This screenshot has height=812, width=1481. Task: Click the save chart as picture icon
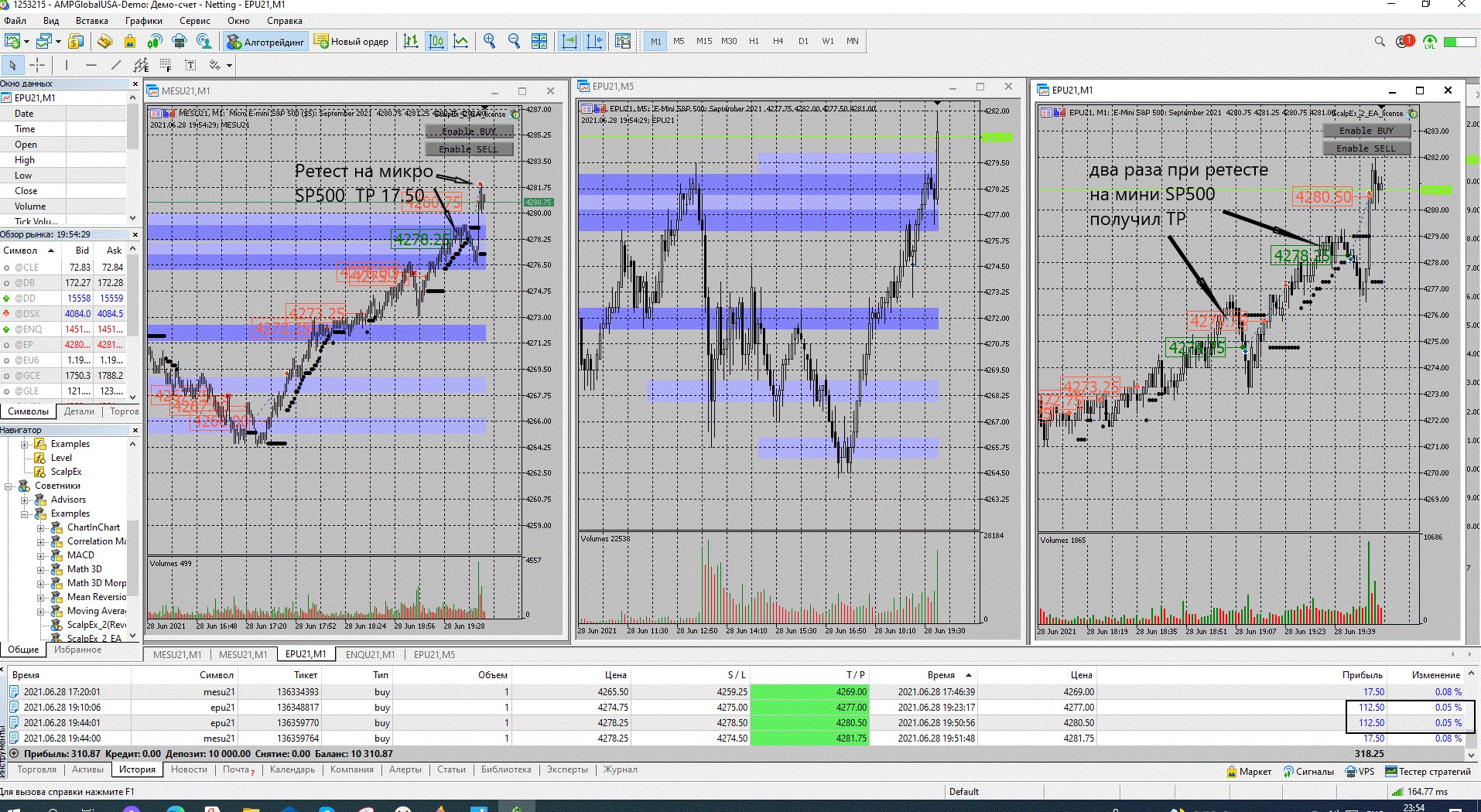[x=623, y=41]
